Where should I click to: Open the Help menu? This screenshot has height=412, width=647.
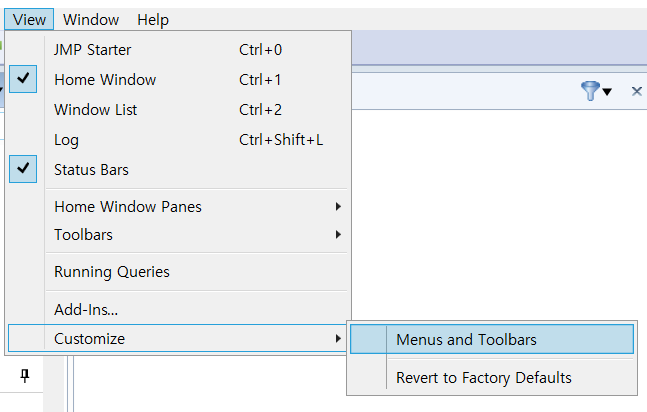point(153,19)
